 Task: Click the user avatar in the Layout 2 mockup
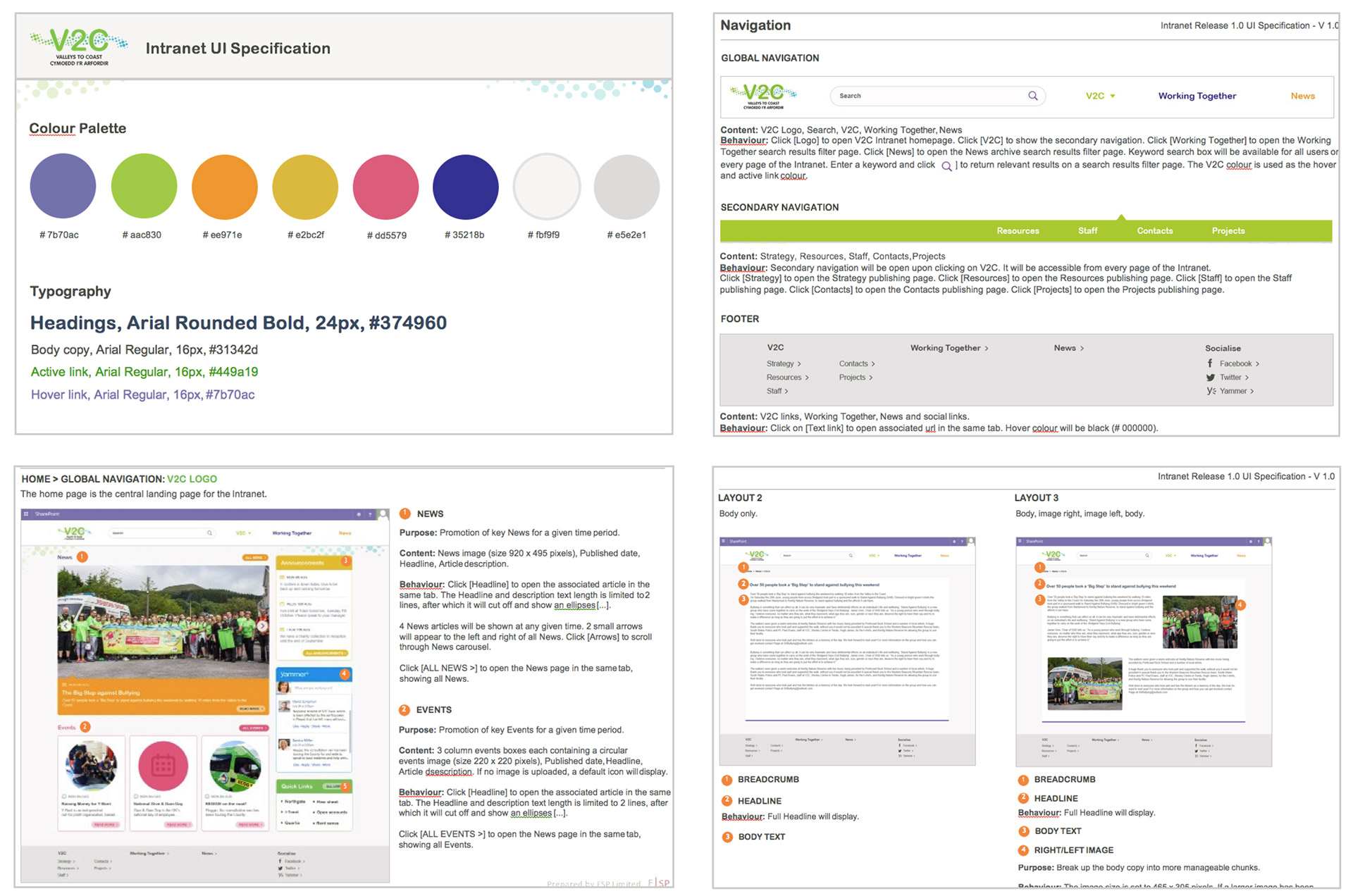[x=970, y=542]
